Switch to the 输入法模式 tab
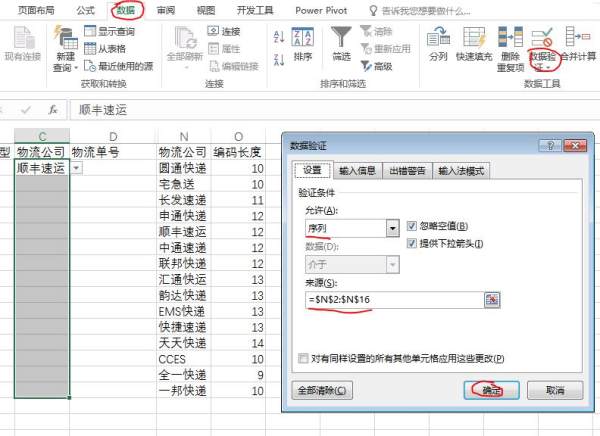Viewport: 600px width, 436px height. (461, 171)
